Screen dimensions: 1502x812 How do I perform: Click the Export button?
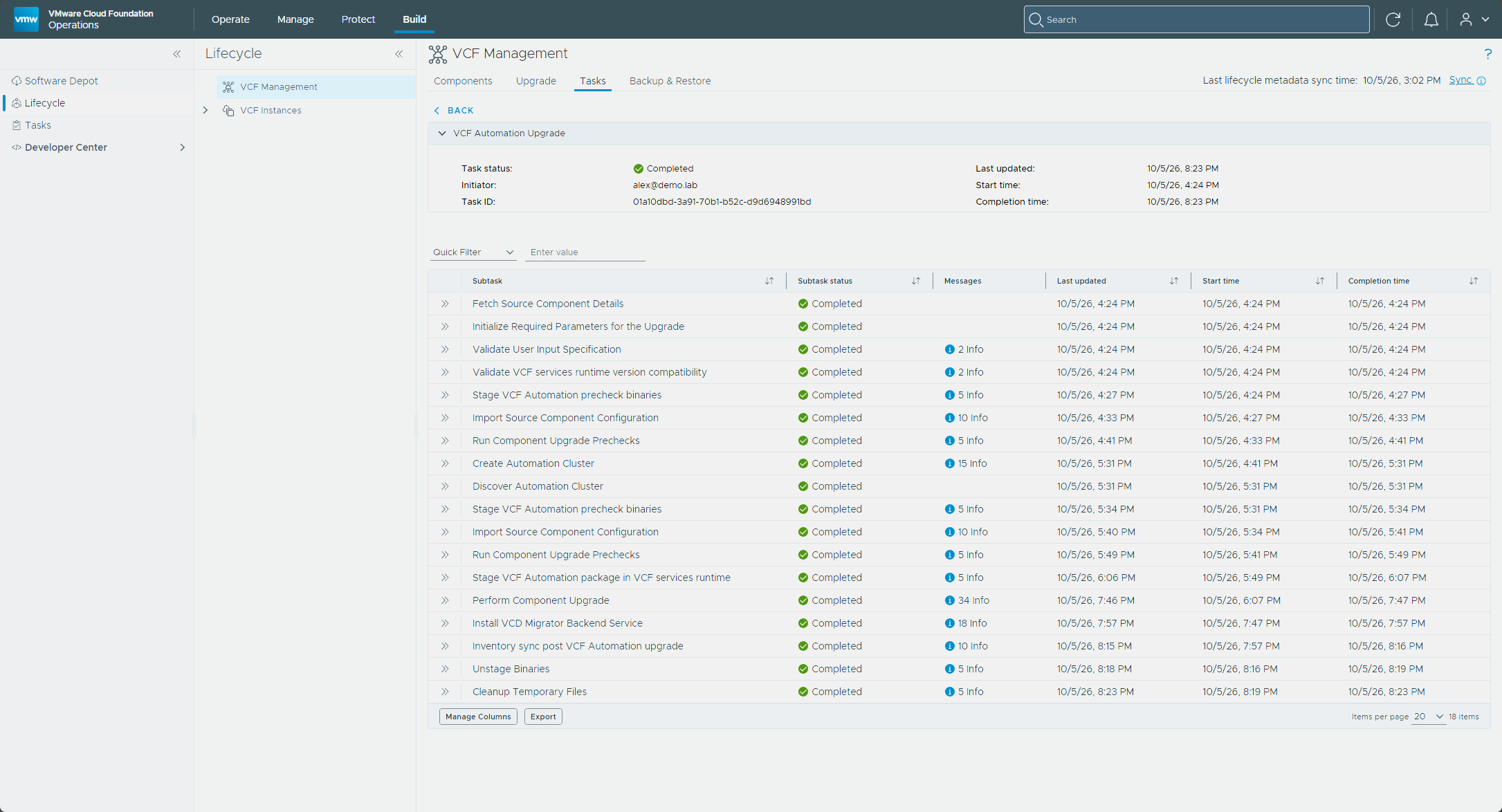click(543, 717)
